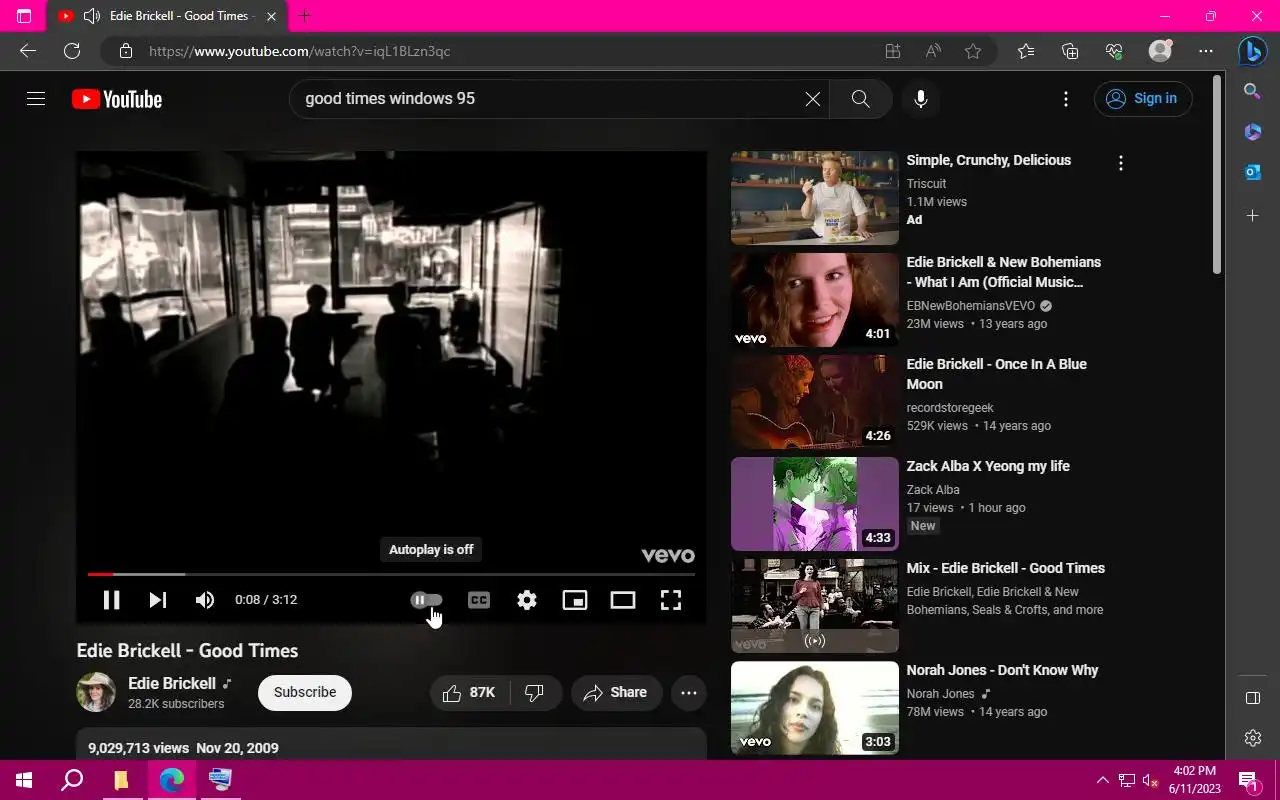The width and height of the screenshot is (1280, 800).
Task: Open Once In A Blue Moon thumbnail
Action: 815,402
